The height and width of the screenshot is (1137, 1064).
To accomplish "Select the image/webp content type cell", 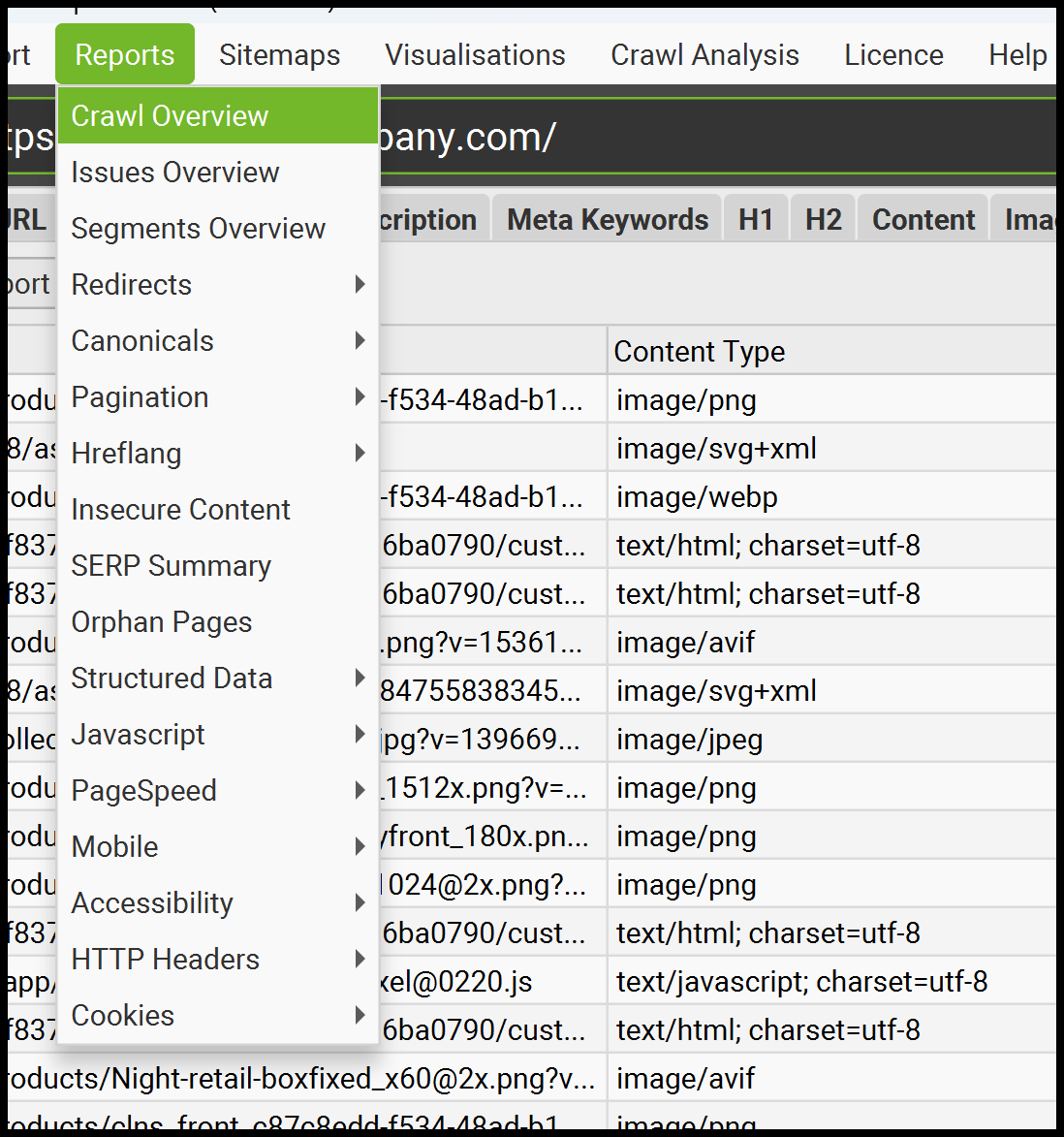I will pos(831,496).
